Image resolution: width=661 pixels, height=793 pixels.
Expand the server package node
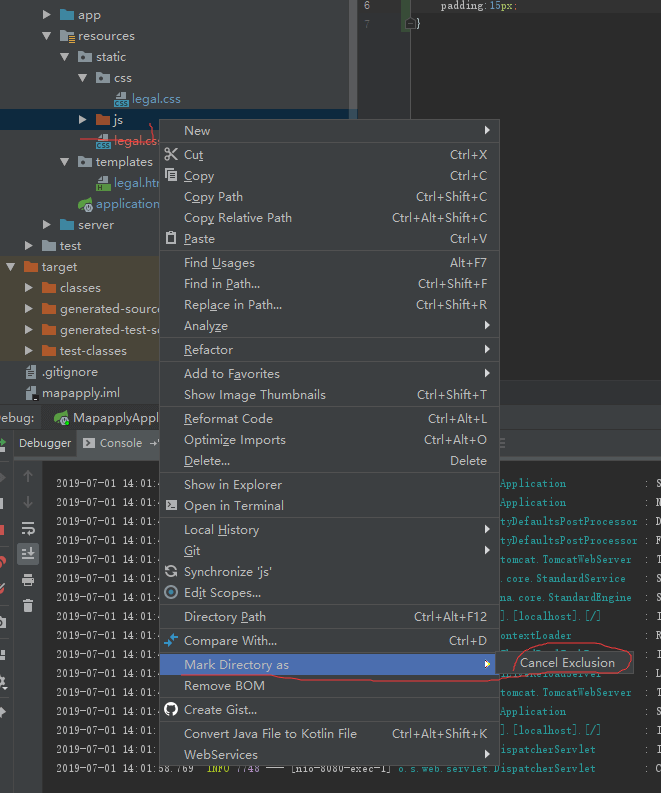[47, 225]
